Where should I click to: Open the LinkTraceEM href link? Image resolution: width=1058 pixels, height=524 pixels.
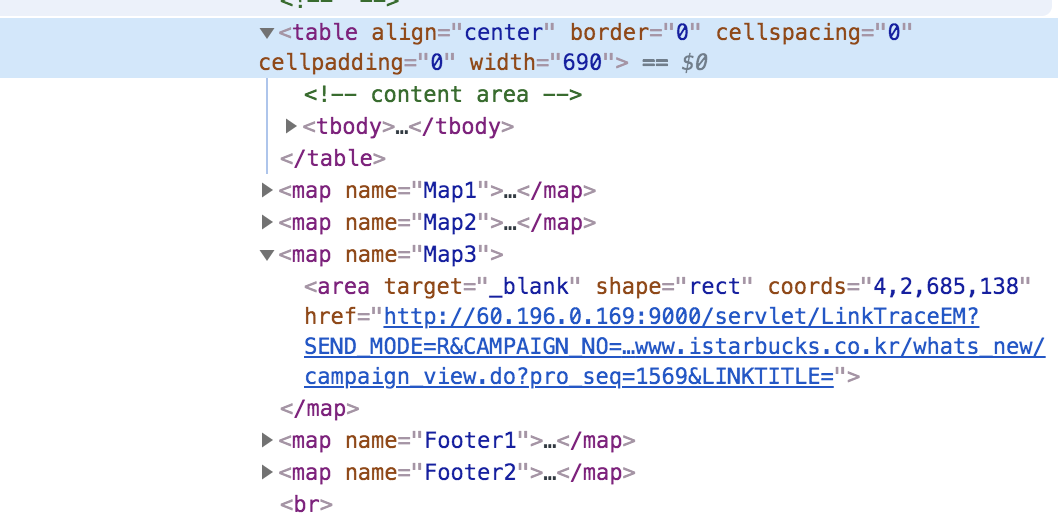point(675,347)
